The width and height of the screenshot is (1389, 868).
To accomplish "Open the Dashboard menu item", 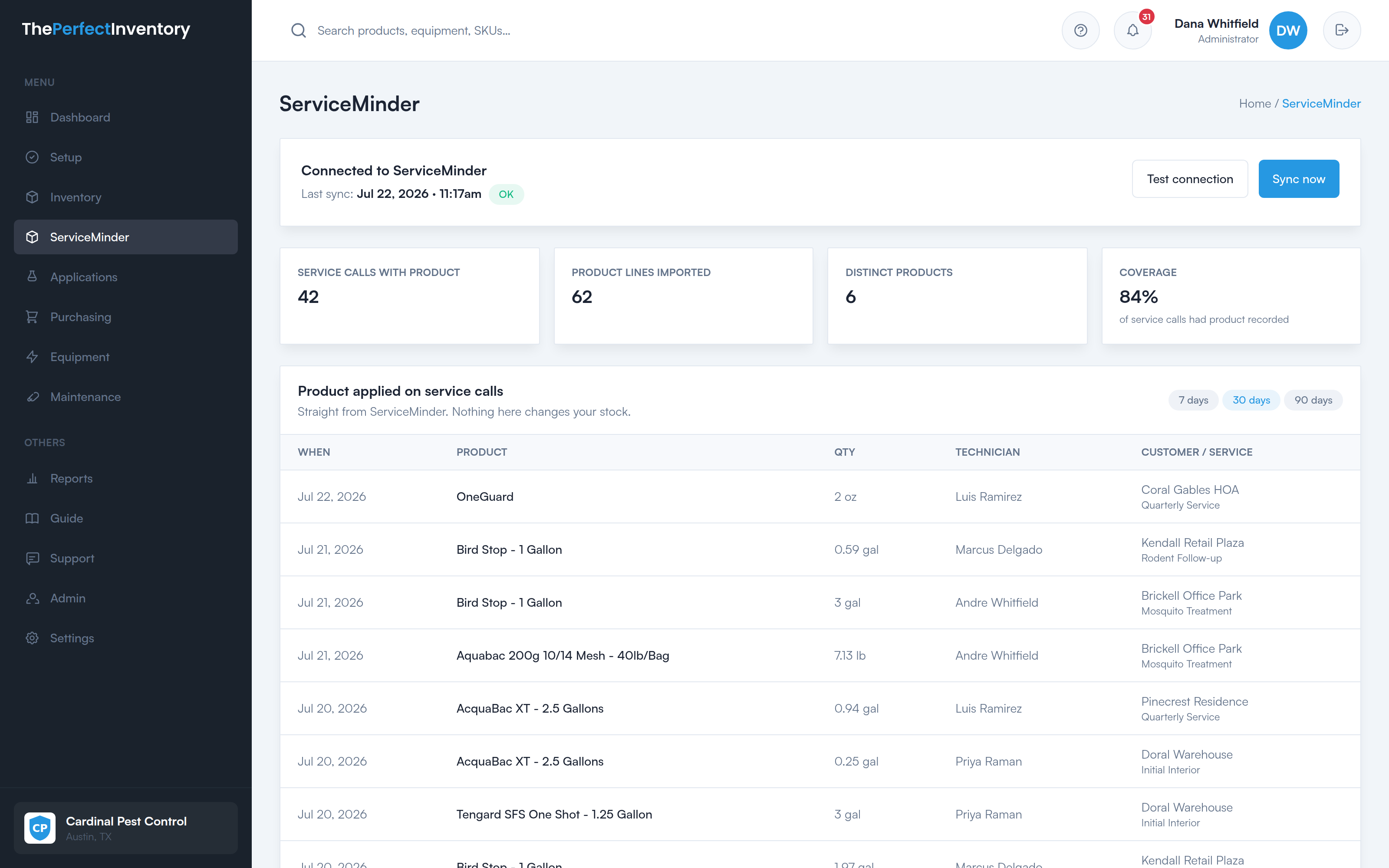I will [126, 117].
